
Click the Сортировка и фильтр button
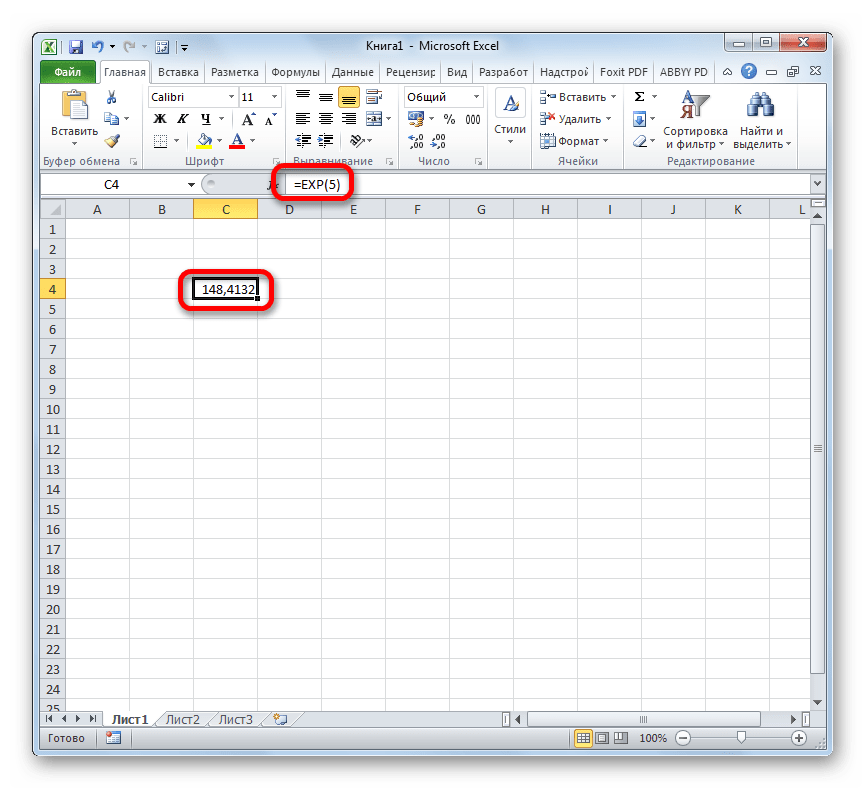695,120
